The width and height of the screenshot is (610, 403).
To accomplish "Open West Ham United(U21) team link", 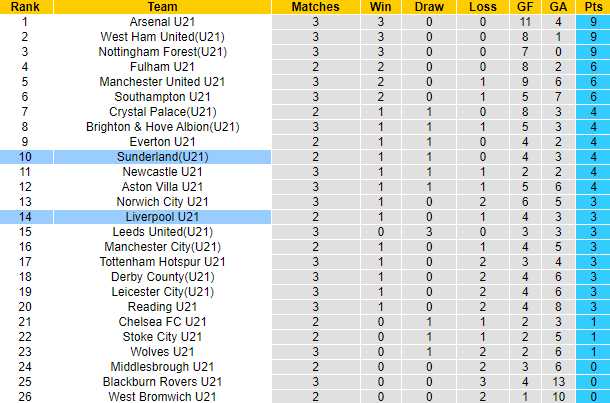I will pos(163,36).
